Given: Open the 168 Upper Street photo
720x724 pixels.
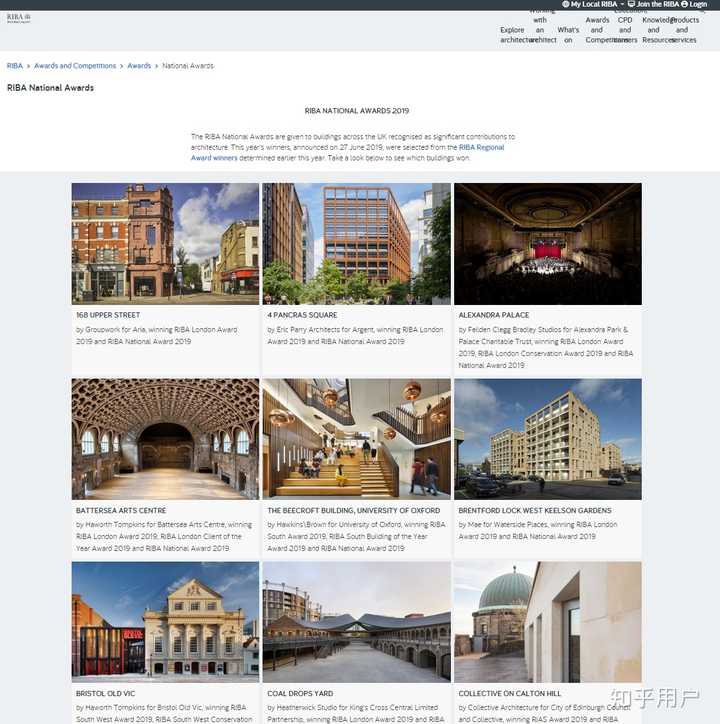Looking at the screenshot, I should click(165, 244).
